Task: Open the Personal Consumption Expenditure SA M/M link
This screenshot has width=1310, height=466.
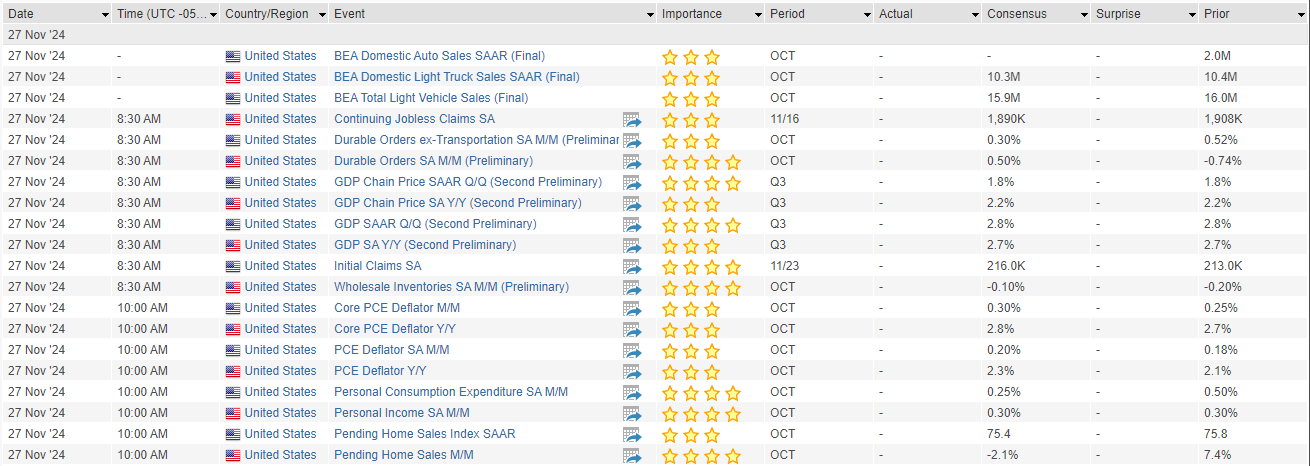Action: [x=451, y=392]
